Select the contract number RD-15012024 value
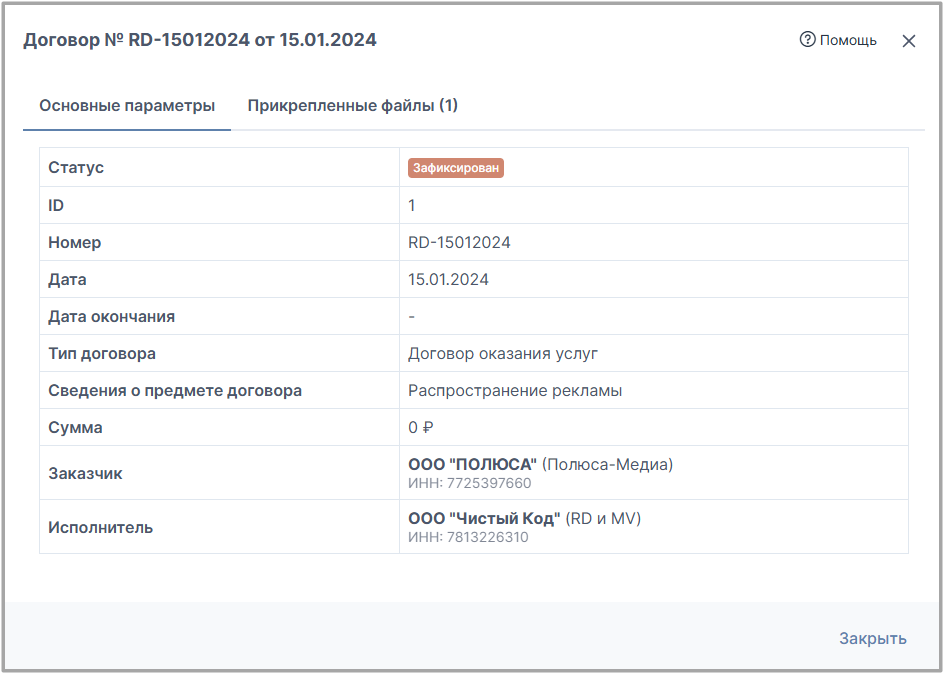 (459, 242)
